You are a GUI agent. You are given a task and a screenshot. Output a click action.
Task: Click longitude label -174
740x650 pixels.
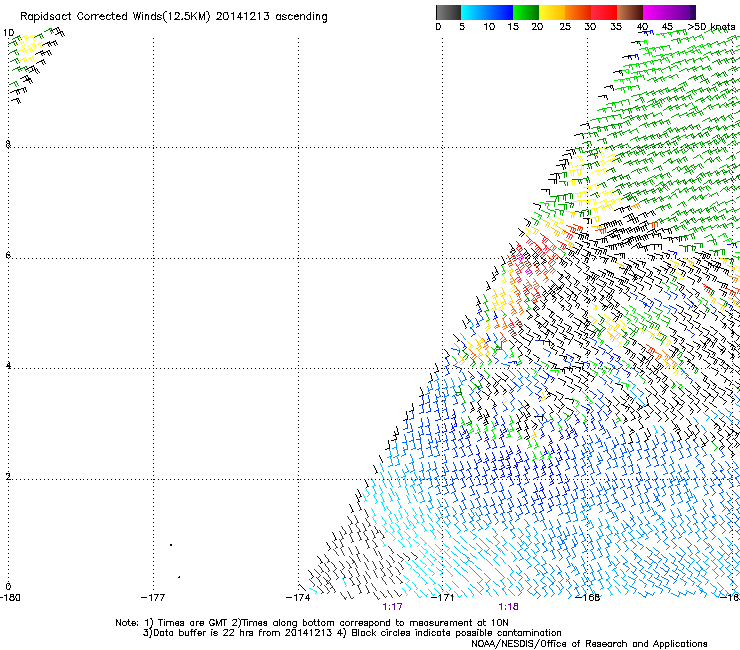tap(298, 598)
